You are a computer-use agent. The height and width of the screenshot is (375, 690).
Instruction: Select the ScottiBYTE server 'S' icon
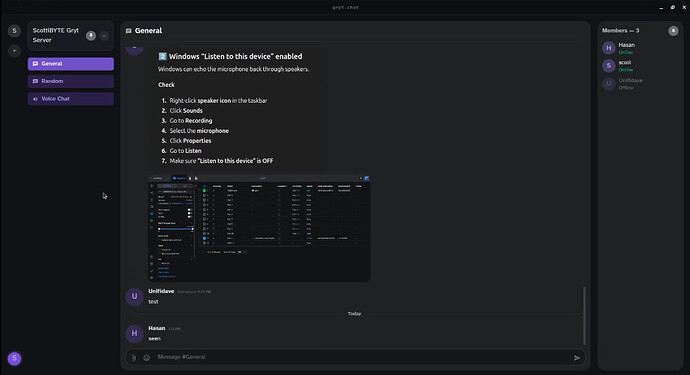pyautogui.click(x=14, y=30)
